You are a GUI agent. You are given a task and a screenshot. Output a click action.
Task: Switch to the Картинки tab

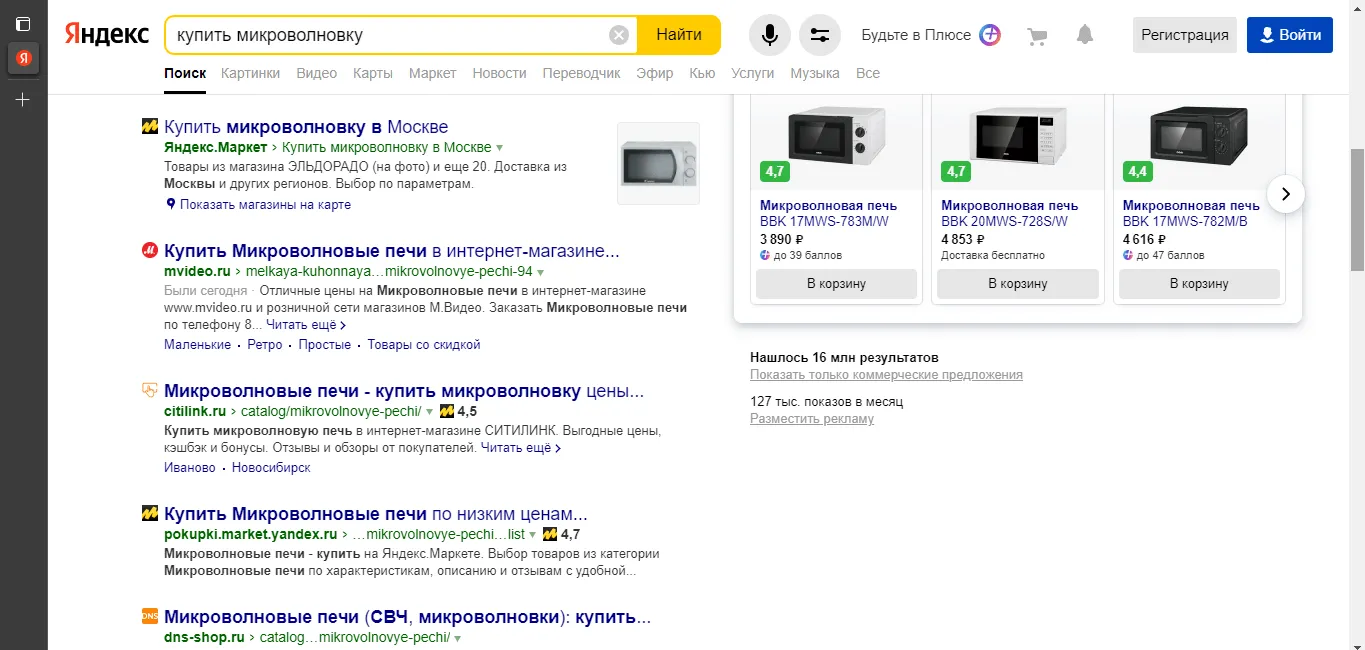[251, 73]
